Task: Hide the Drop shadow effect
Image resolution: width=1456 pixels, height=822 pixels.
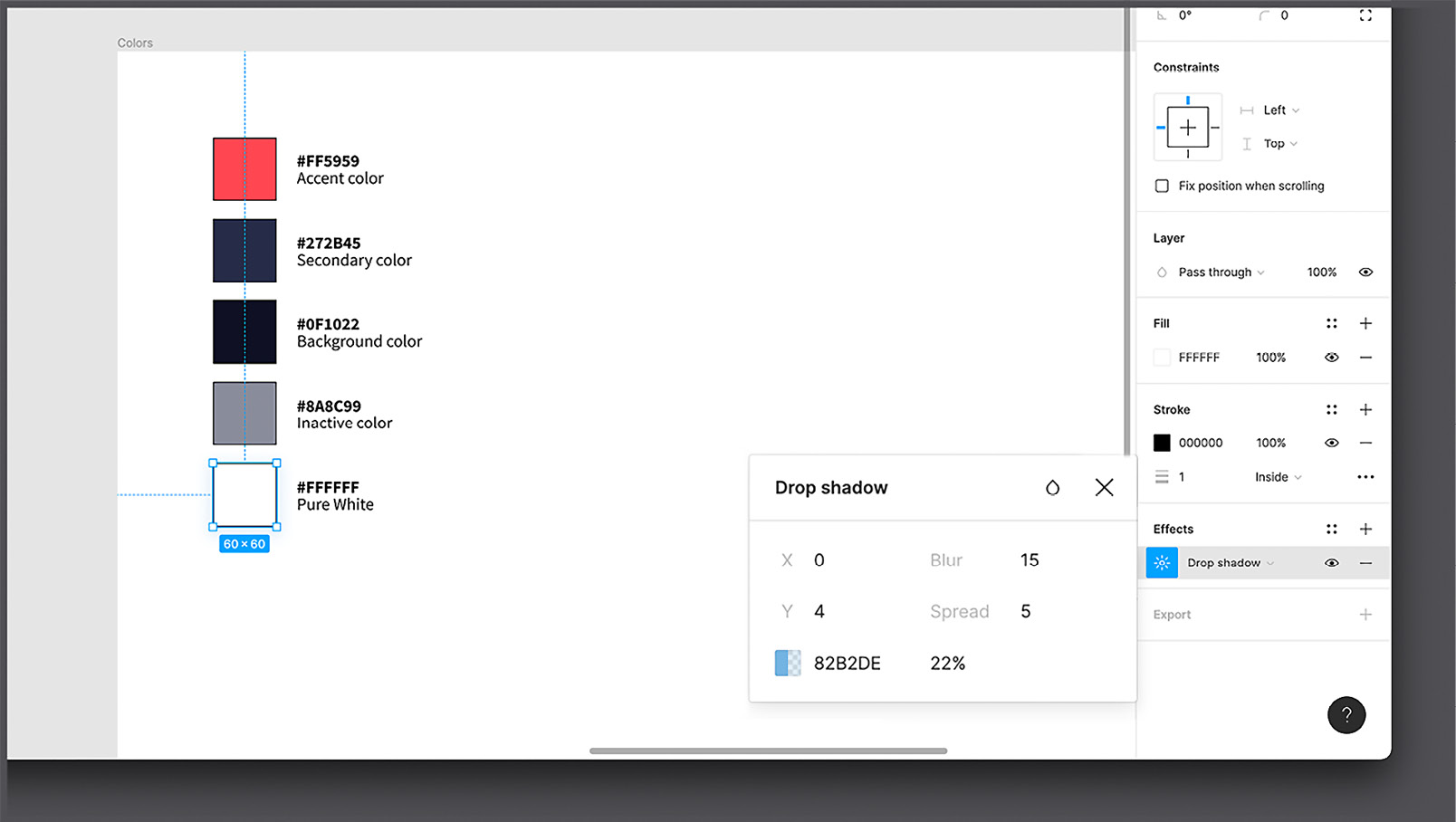Action: (x=1331, y=562)
